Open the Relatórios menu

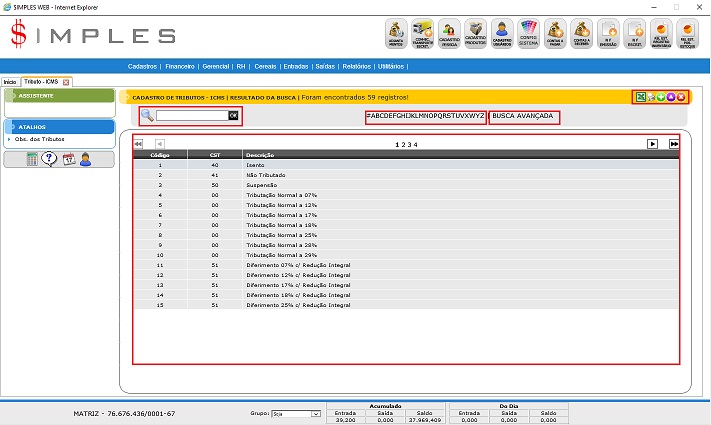(357, 66)
